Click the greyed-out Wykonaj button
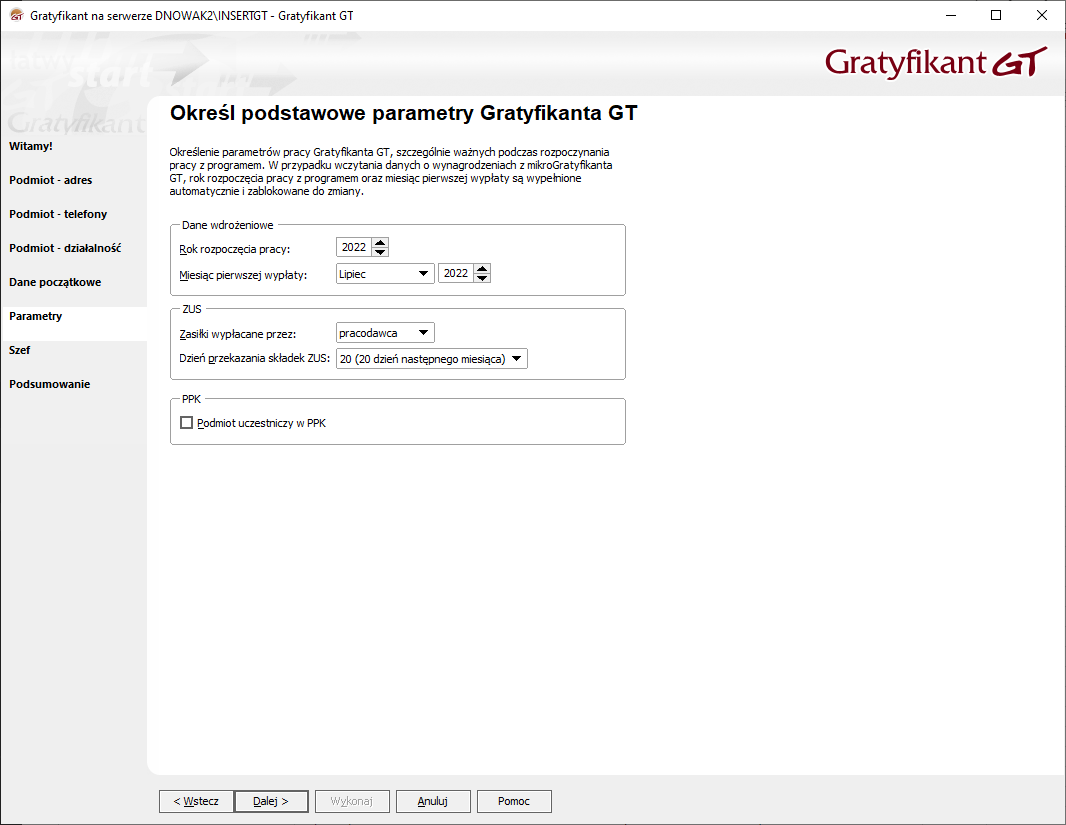 pyautogui.click(x=352, y=801)
